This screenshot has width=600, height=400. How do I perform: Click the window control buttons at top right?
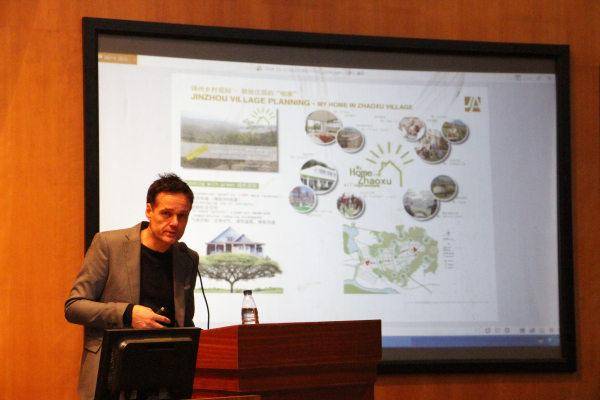(536, 76)
